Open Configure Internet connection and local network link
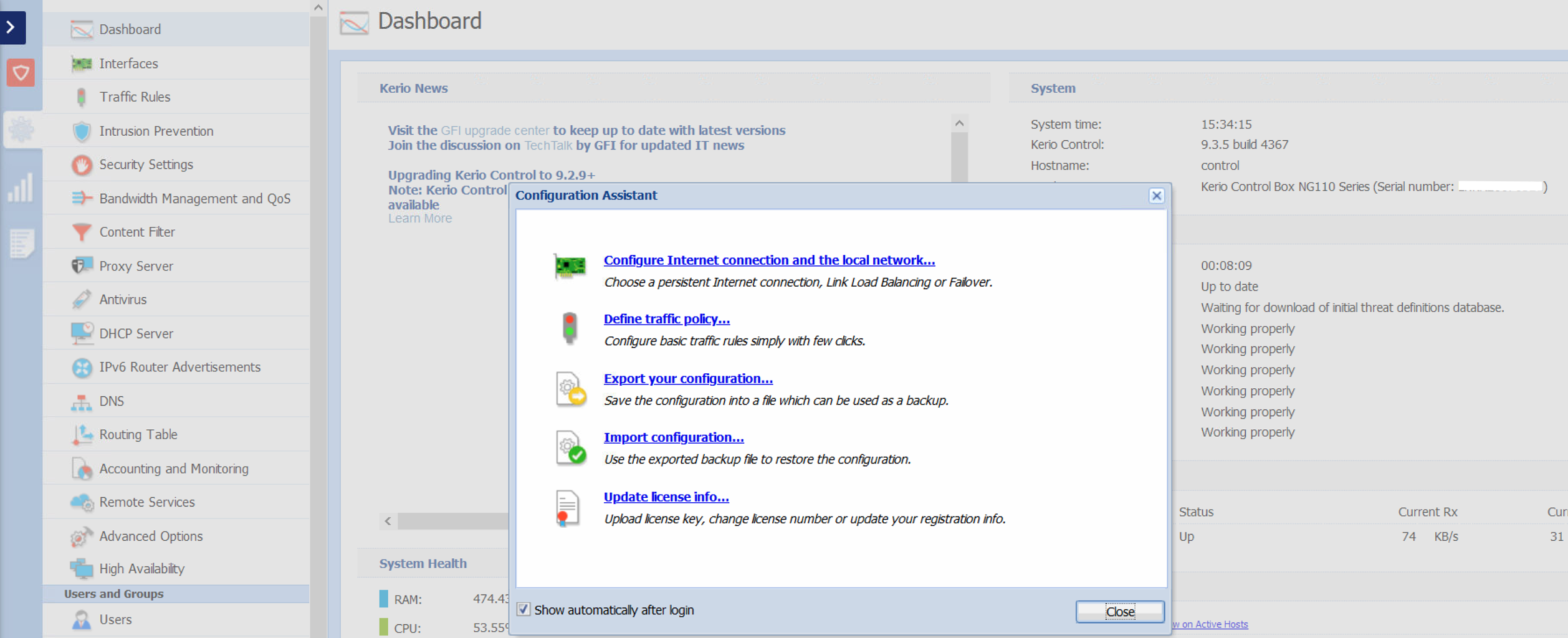1568x638 pixels. point(769,260)
